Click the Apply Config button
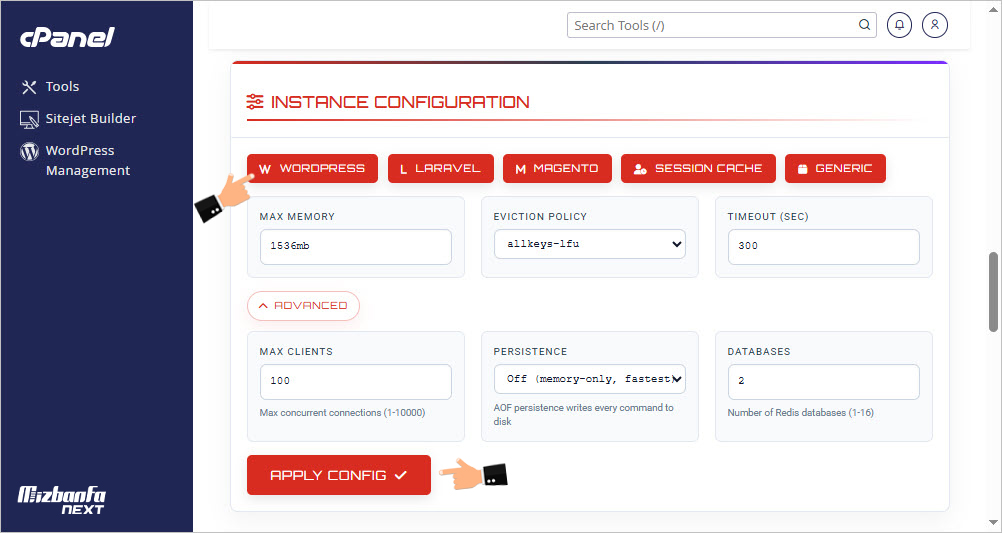 pos(339,475)
